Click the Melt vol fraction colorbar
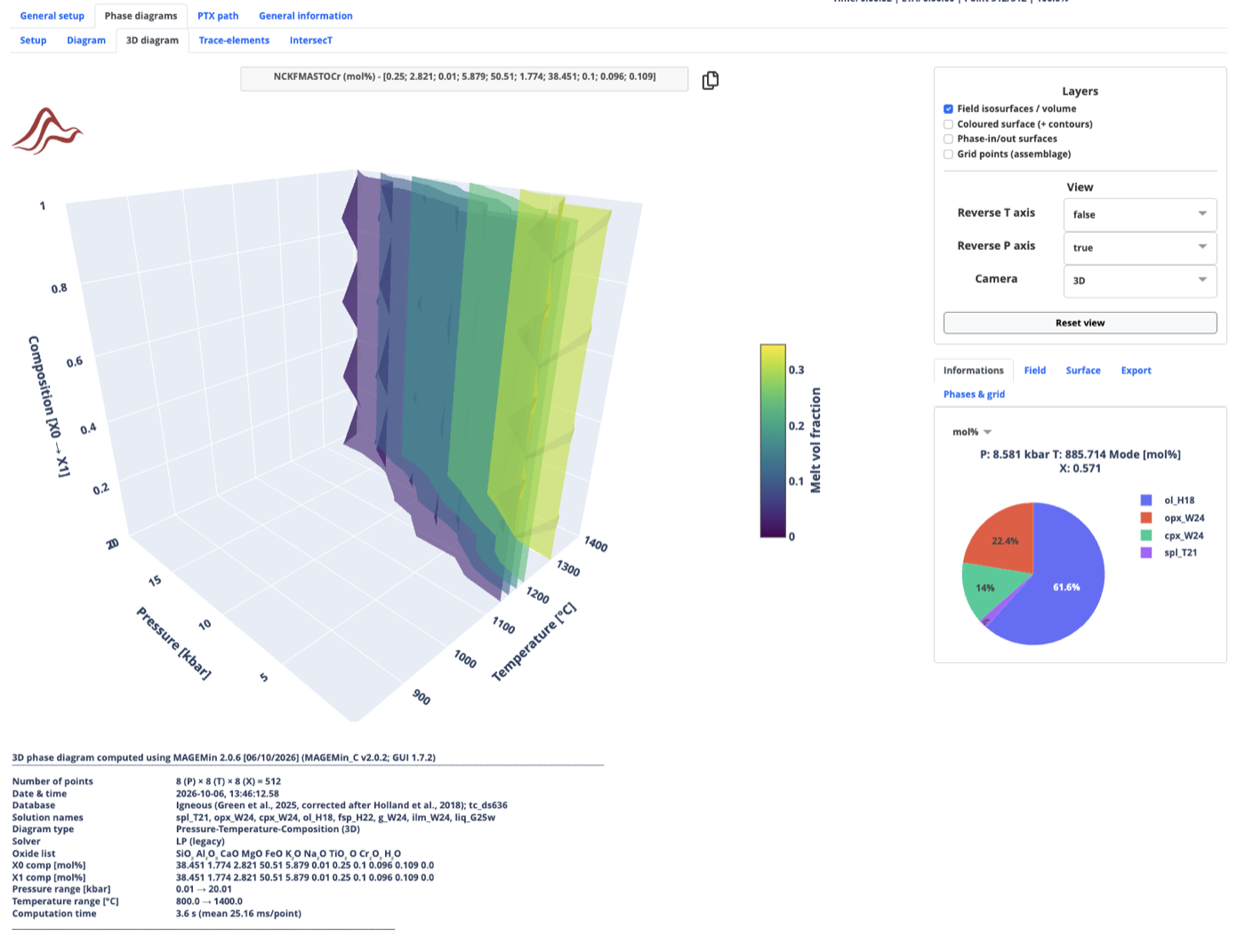The image size is (1245, 952). 773,441
